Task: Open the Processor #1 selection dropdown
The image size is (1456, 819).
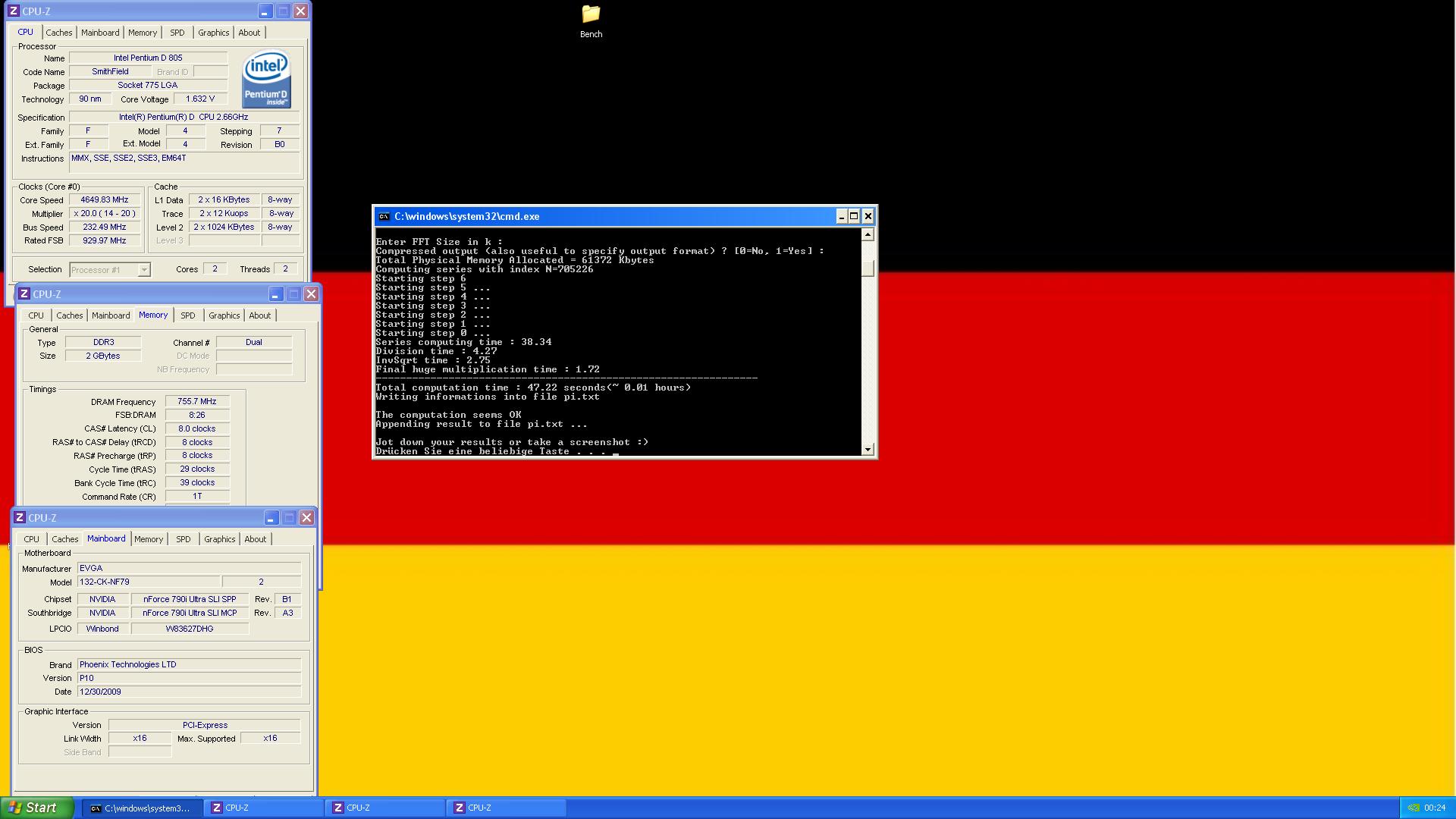Action: tap(110, 270)
